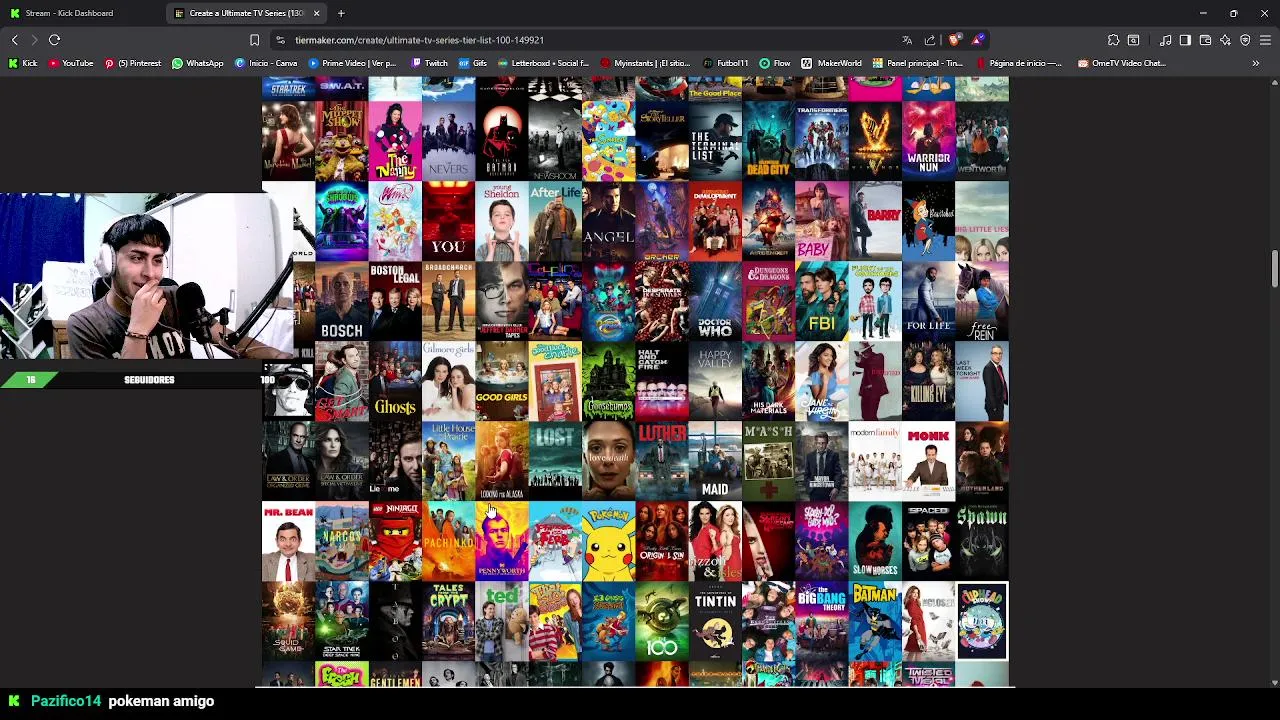1280x720 pixels.
Task: Open the page translate icon
Action: 907,40
